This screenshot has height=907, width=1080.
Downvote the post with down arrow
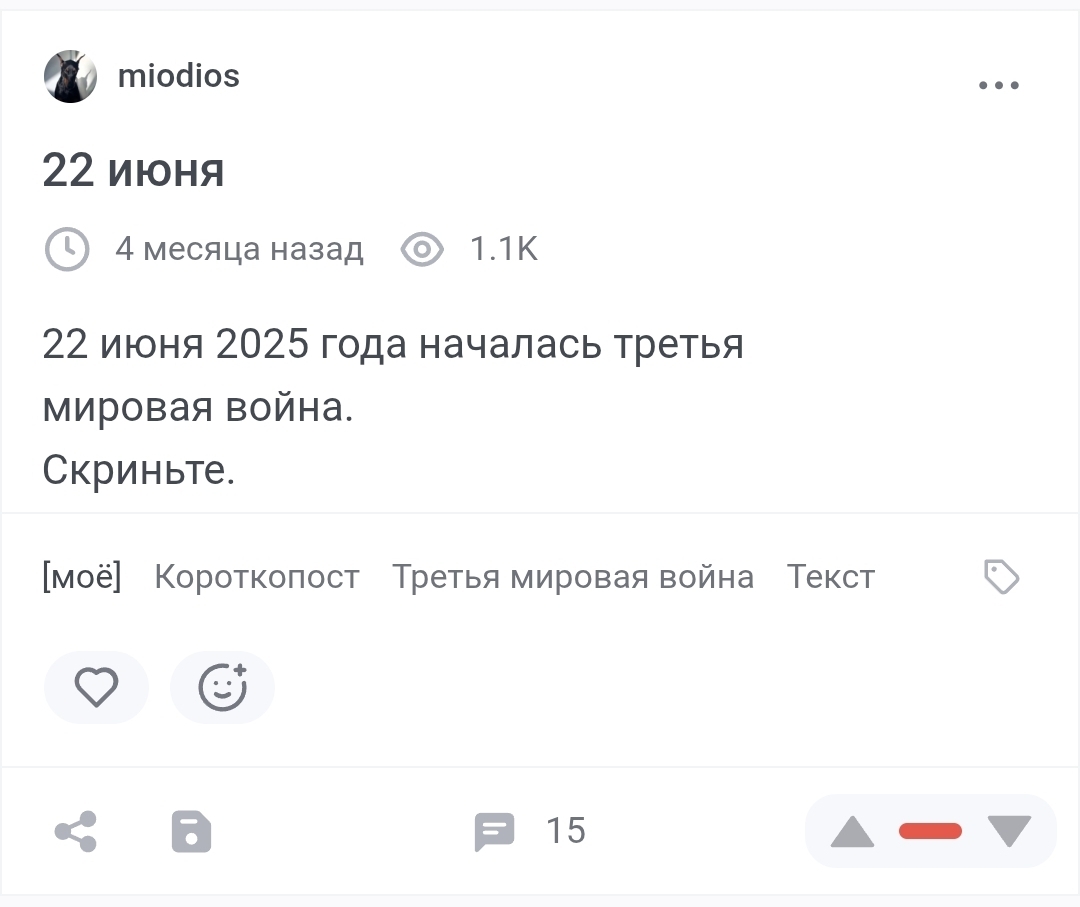tap(1008, 831)
